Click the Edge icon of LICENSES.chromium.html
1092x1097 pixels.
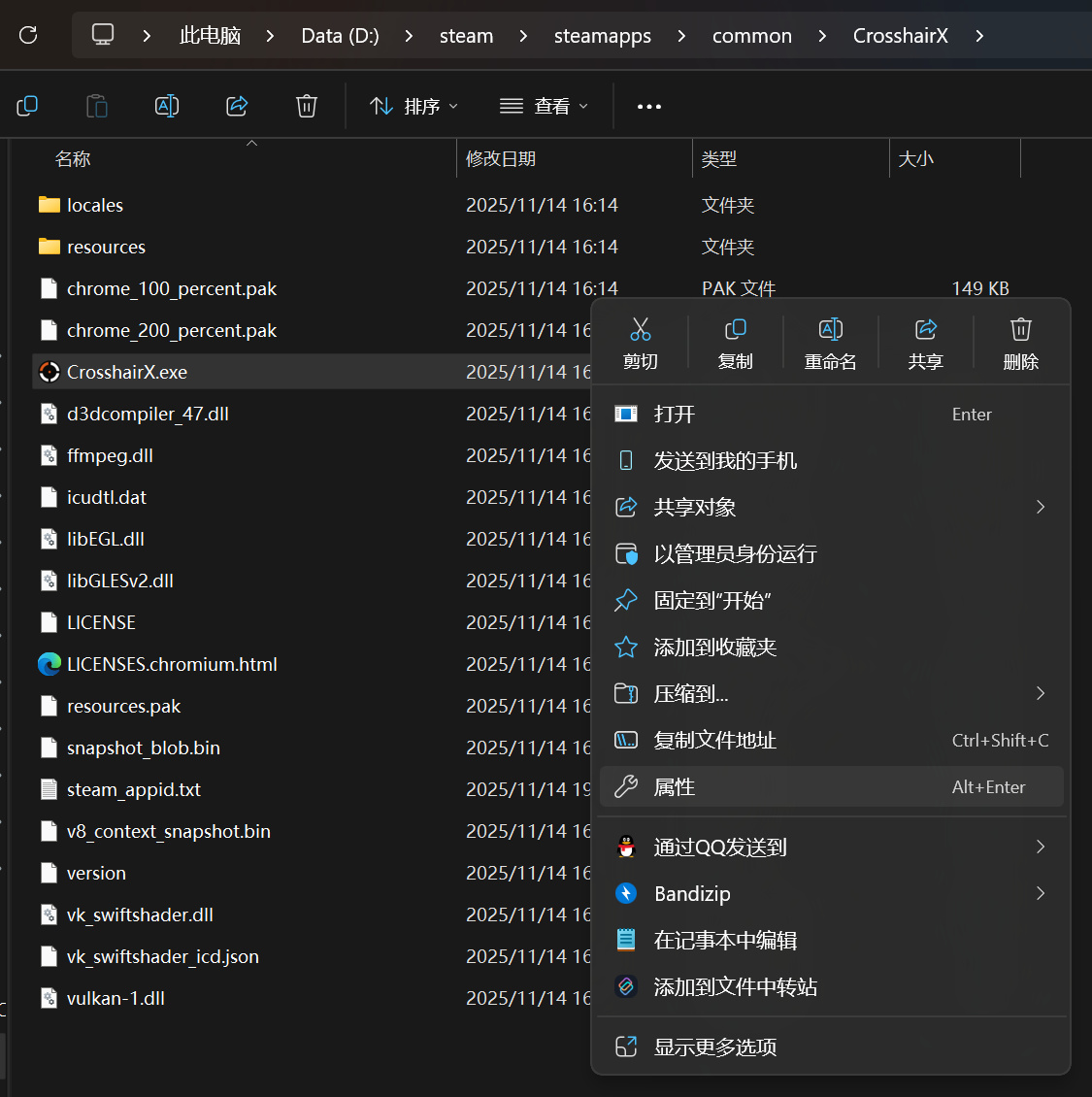[x=49, y=664]
